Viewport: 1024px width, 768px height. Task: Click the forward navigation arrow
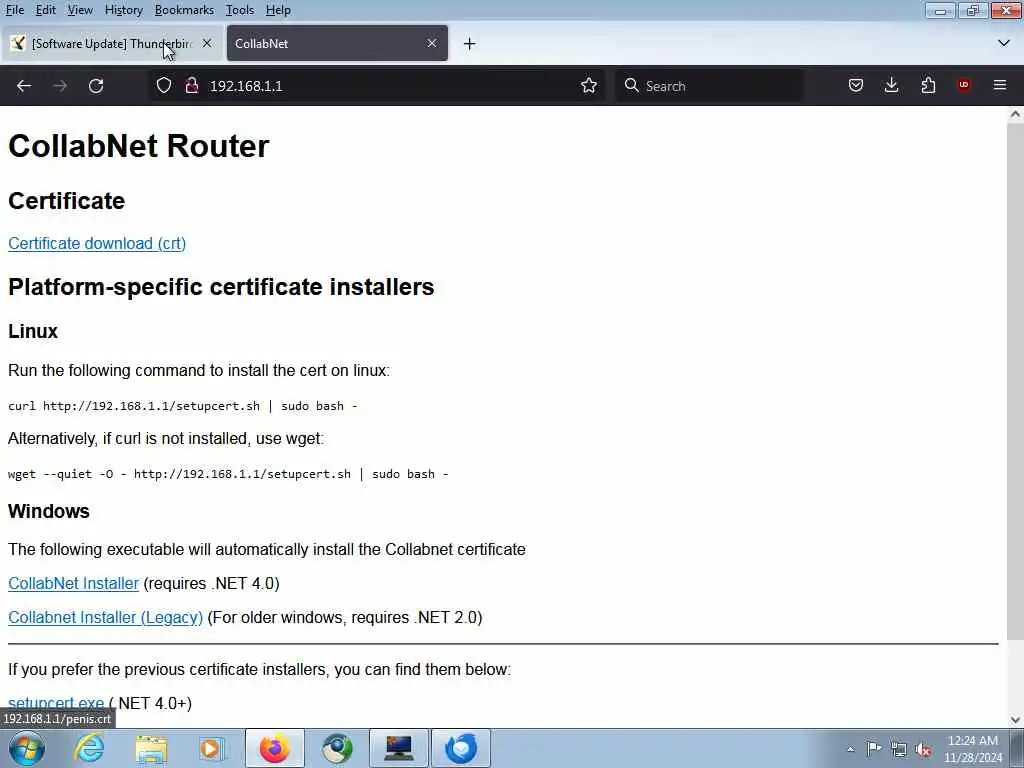tap(59, 86)
